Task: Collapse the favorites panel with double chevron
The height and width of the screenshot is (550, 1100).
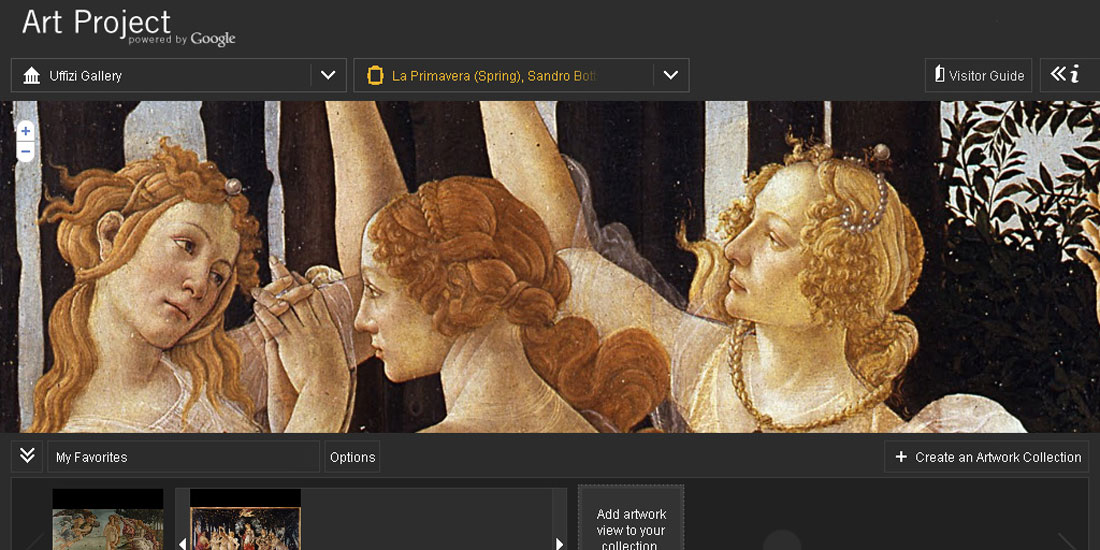Action: point(27,457)
